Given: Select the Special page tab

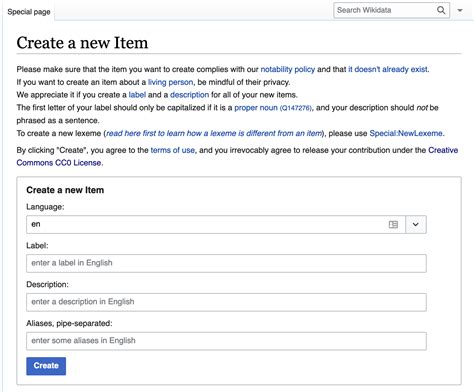Looking at the screenshot, I should (x=29, y=12).
